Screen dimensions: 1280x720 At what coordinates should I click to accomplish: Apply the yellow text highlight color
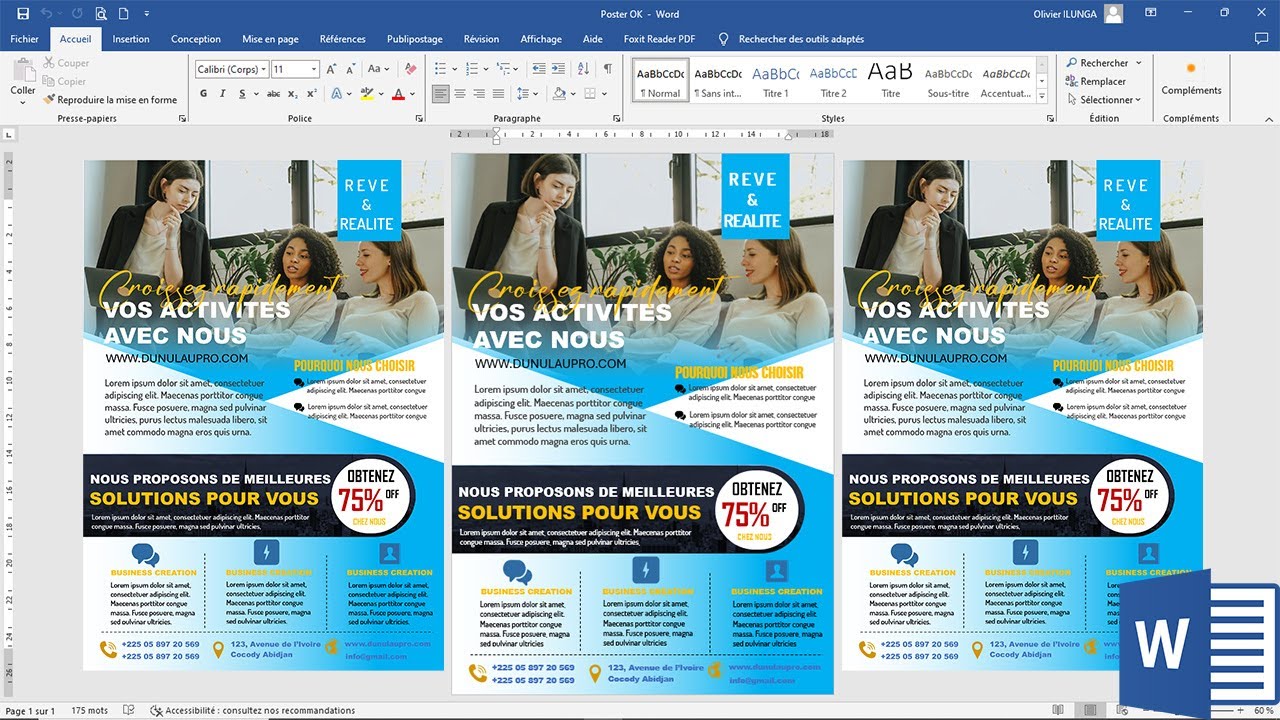(367, 94)
